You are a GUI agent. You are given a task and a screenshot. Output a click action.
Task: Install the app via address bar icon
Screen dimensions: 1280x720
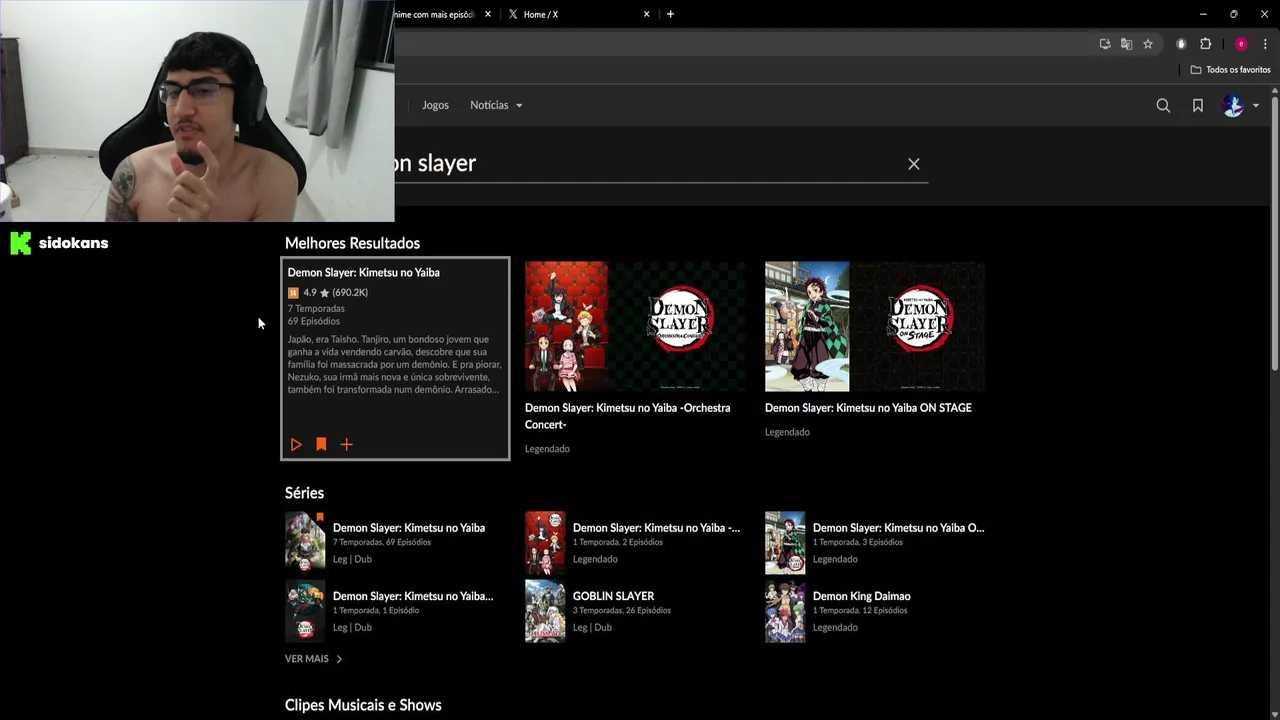coord(1105,44)
